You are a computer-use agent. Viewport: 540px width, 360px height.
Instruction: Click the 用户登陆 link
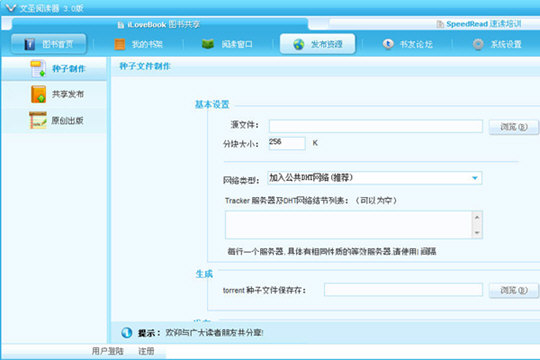point(107,351)
